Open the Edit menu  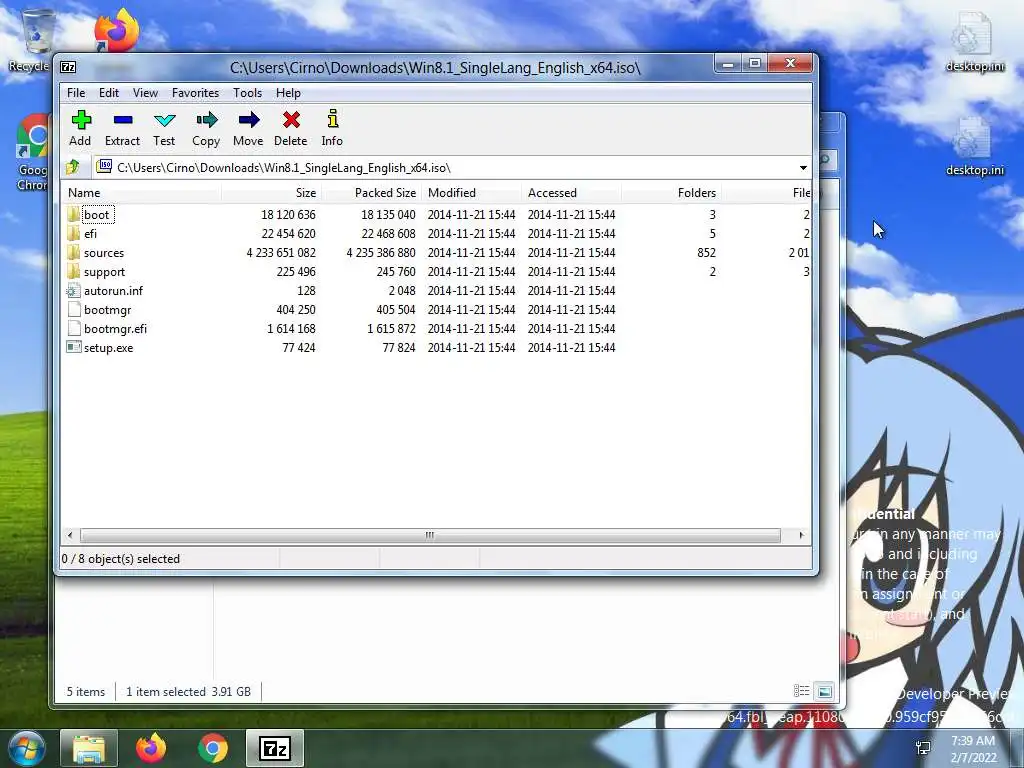point(108,93)
